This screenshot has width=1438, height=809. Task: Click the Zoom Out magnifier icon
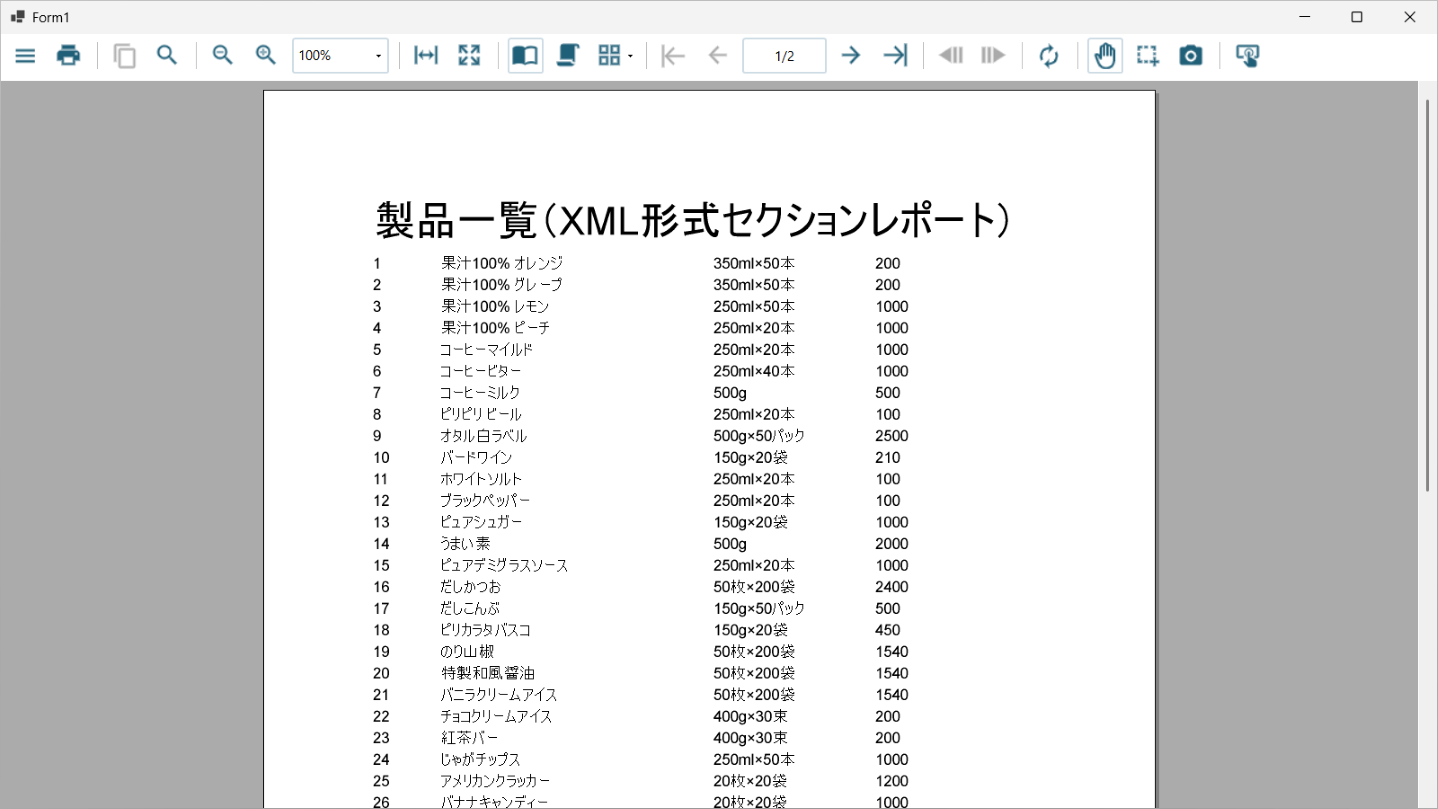pyautogui.click(x=222, y=56)
